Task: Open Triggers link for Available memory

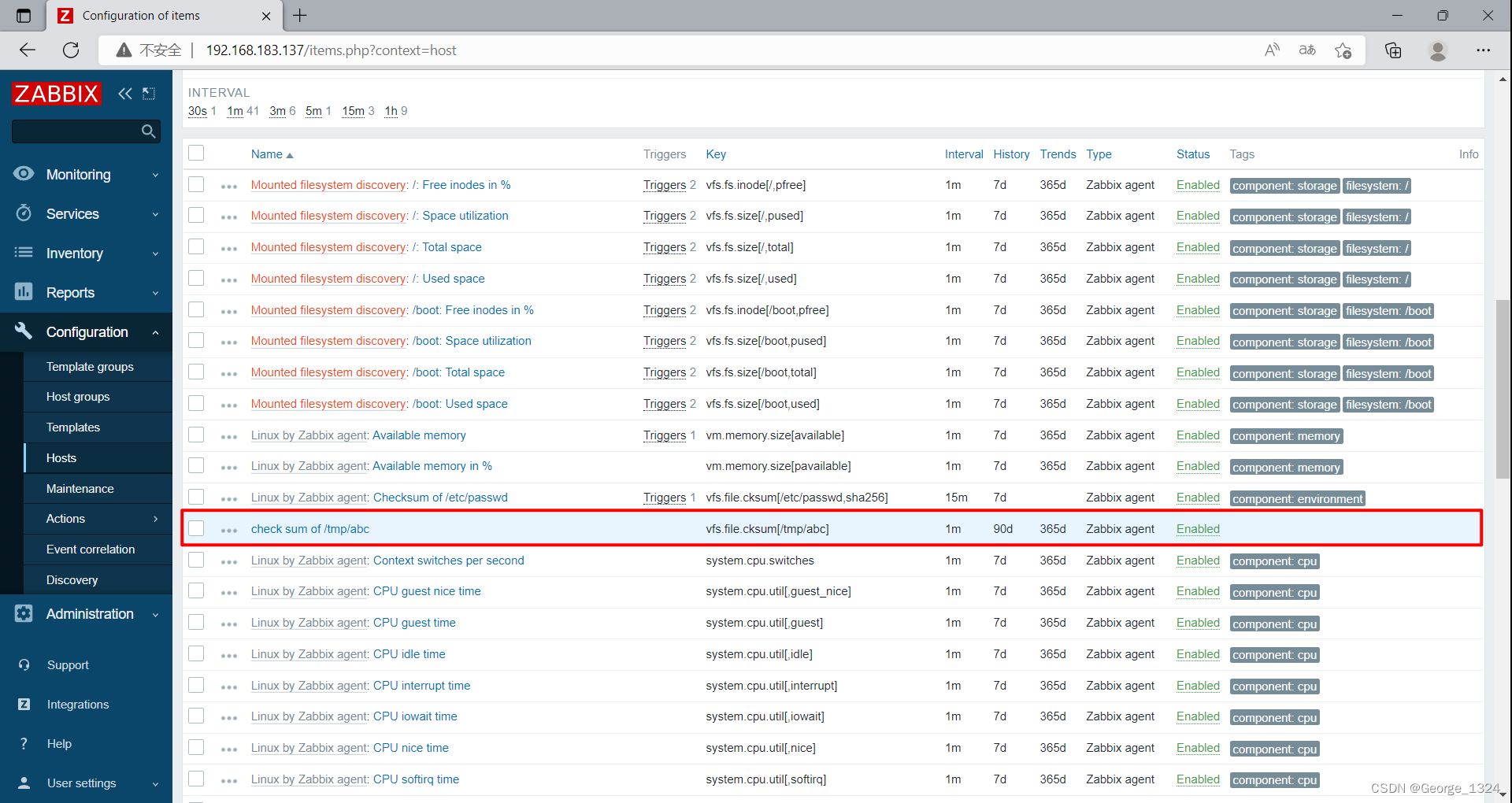Action: point(665,435)
